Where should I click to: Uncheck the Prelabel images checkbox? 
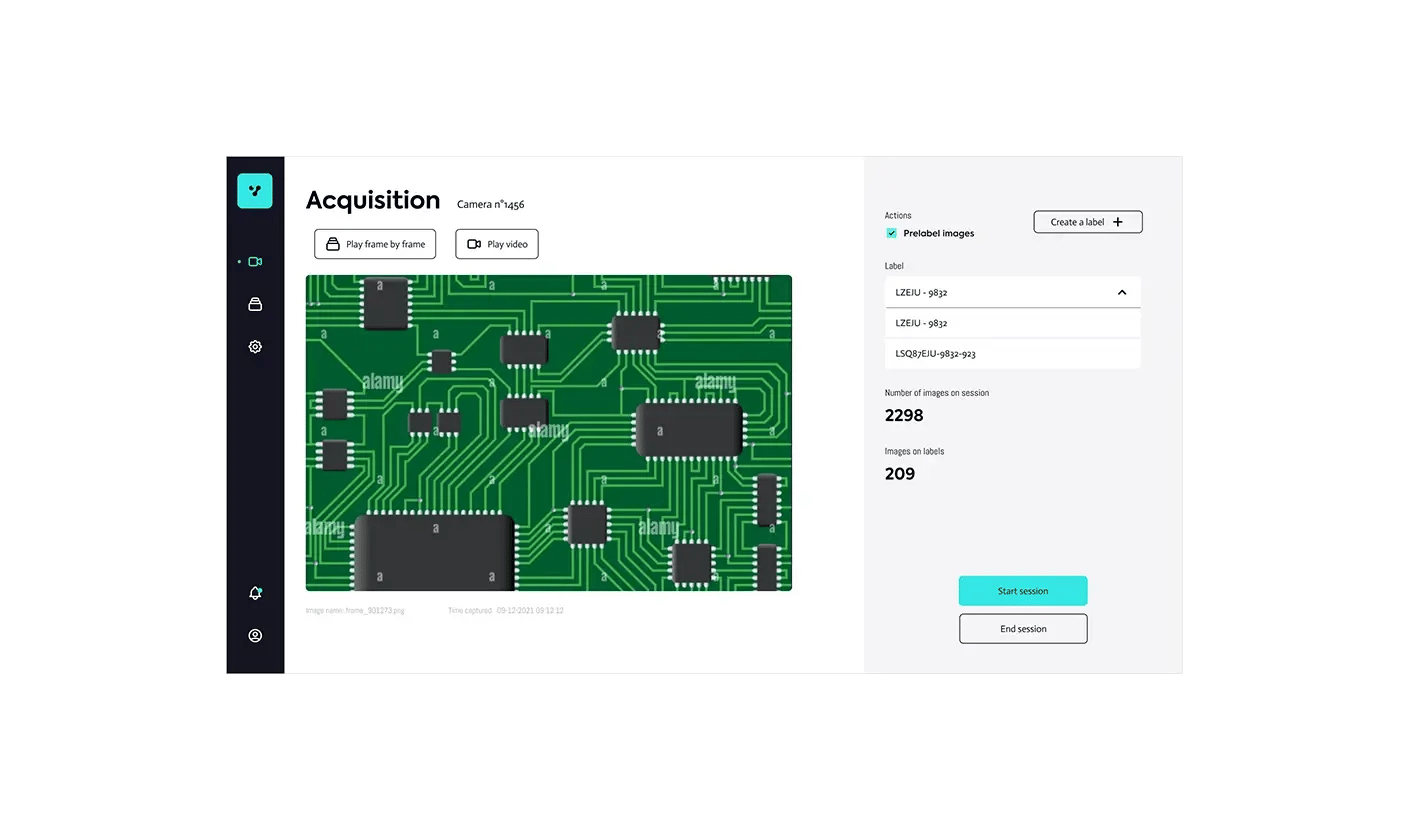pyautogui.click(x=891, y=233)
